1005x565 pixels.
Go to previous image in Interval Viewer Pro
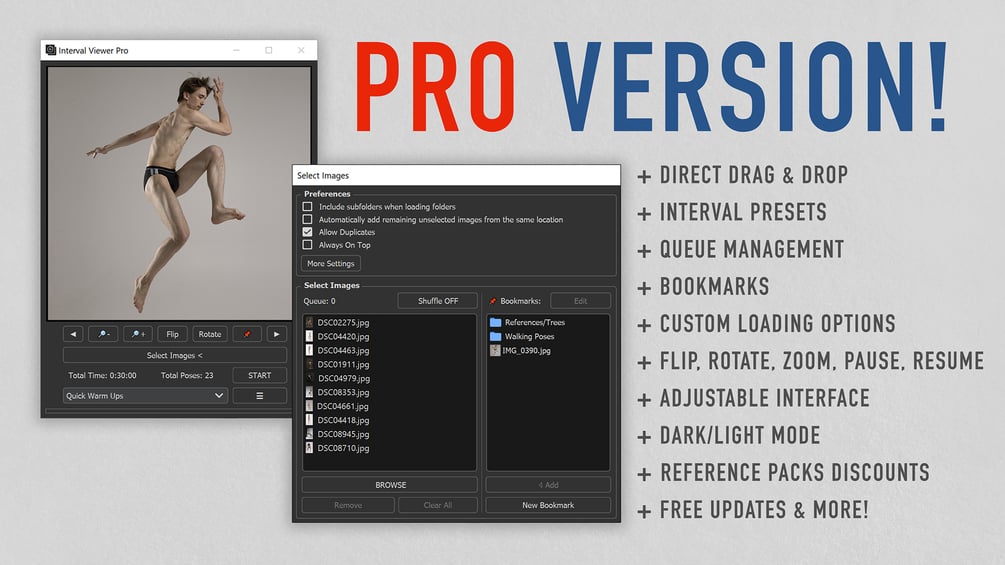click(x=73, y=334)
